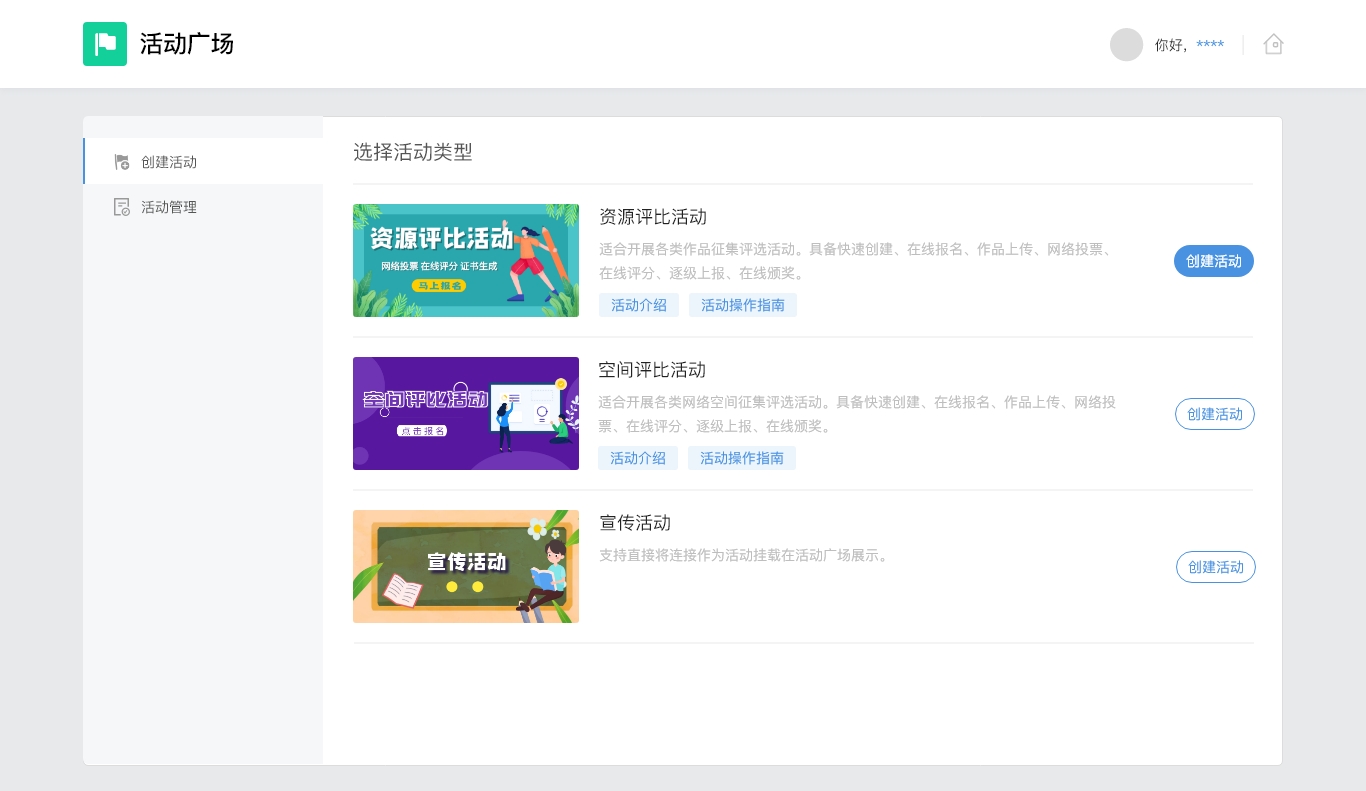Open 活动操作指南 link under 资源评比活动
This screenshot has height=791, width=1366.
[742, 305]
